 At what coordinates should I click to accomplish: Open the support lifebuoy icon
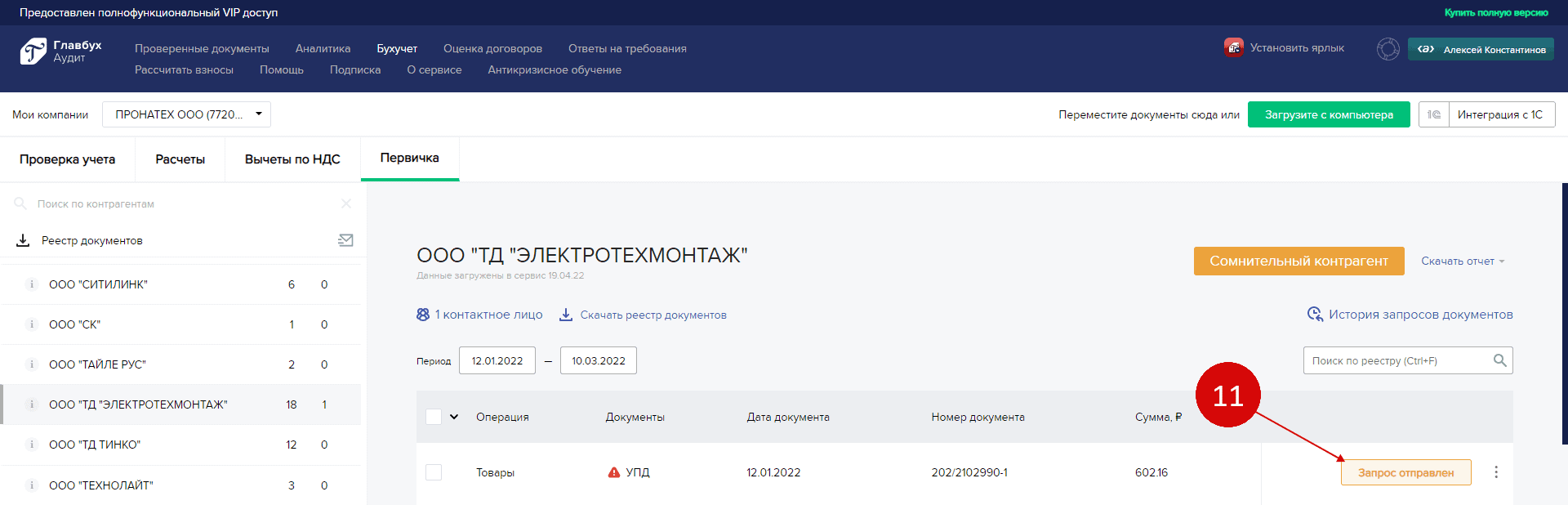point(1388,49)
